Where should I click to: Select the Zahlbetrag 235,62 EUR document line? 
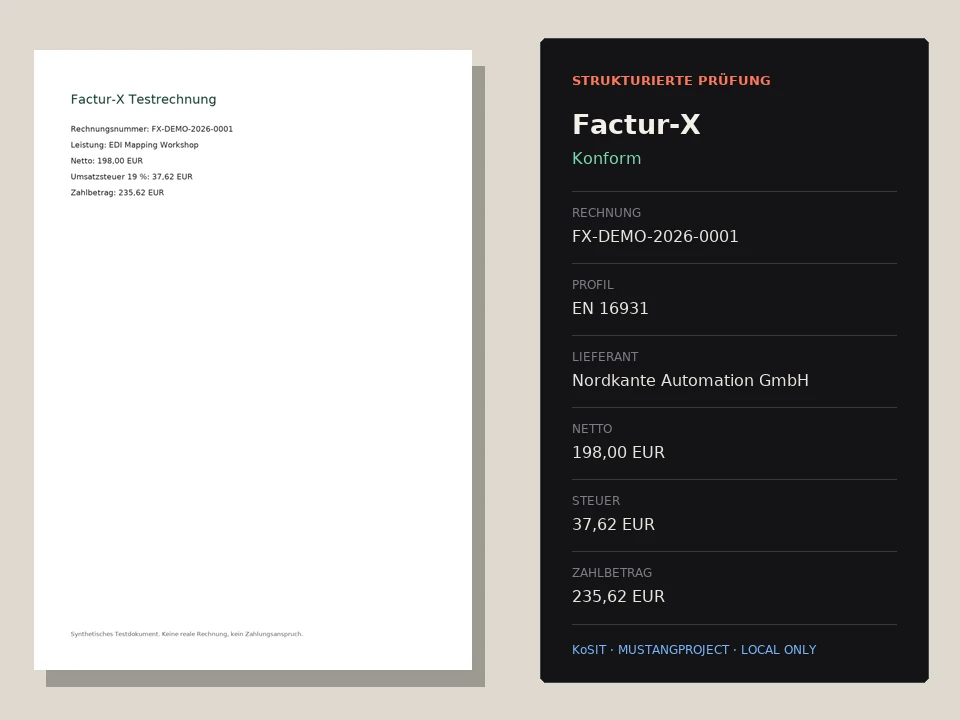pyautogui.click(x=117, y=193)
